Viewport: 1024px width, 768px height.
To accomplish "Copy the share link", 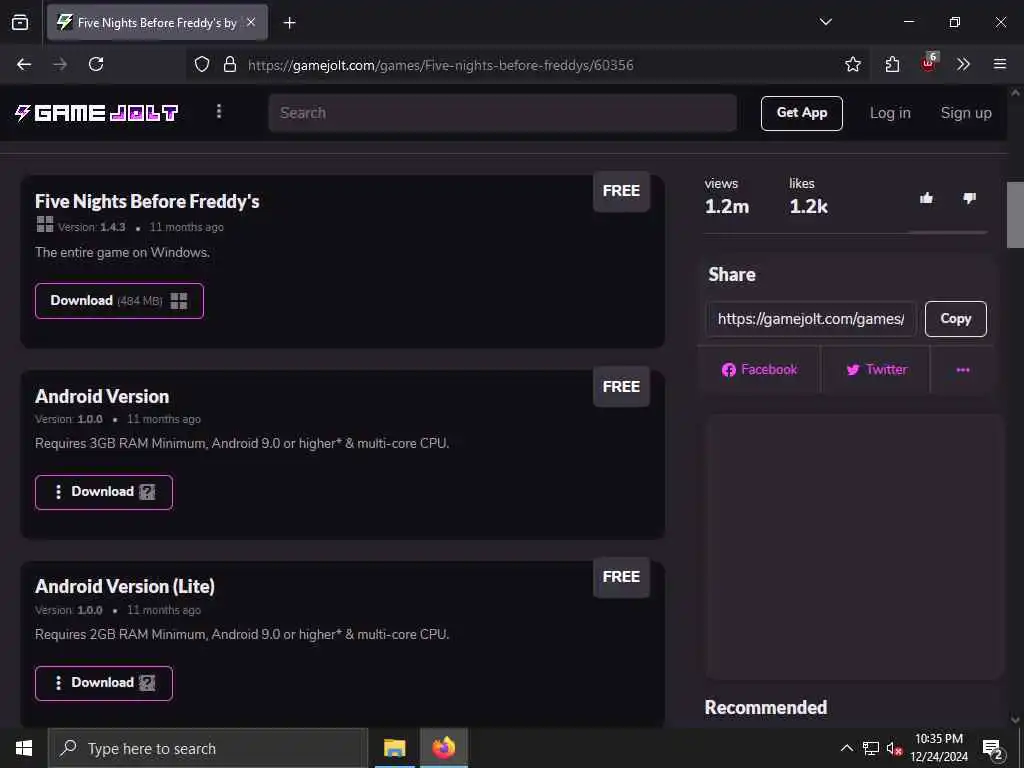I will click(955, 319).
